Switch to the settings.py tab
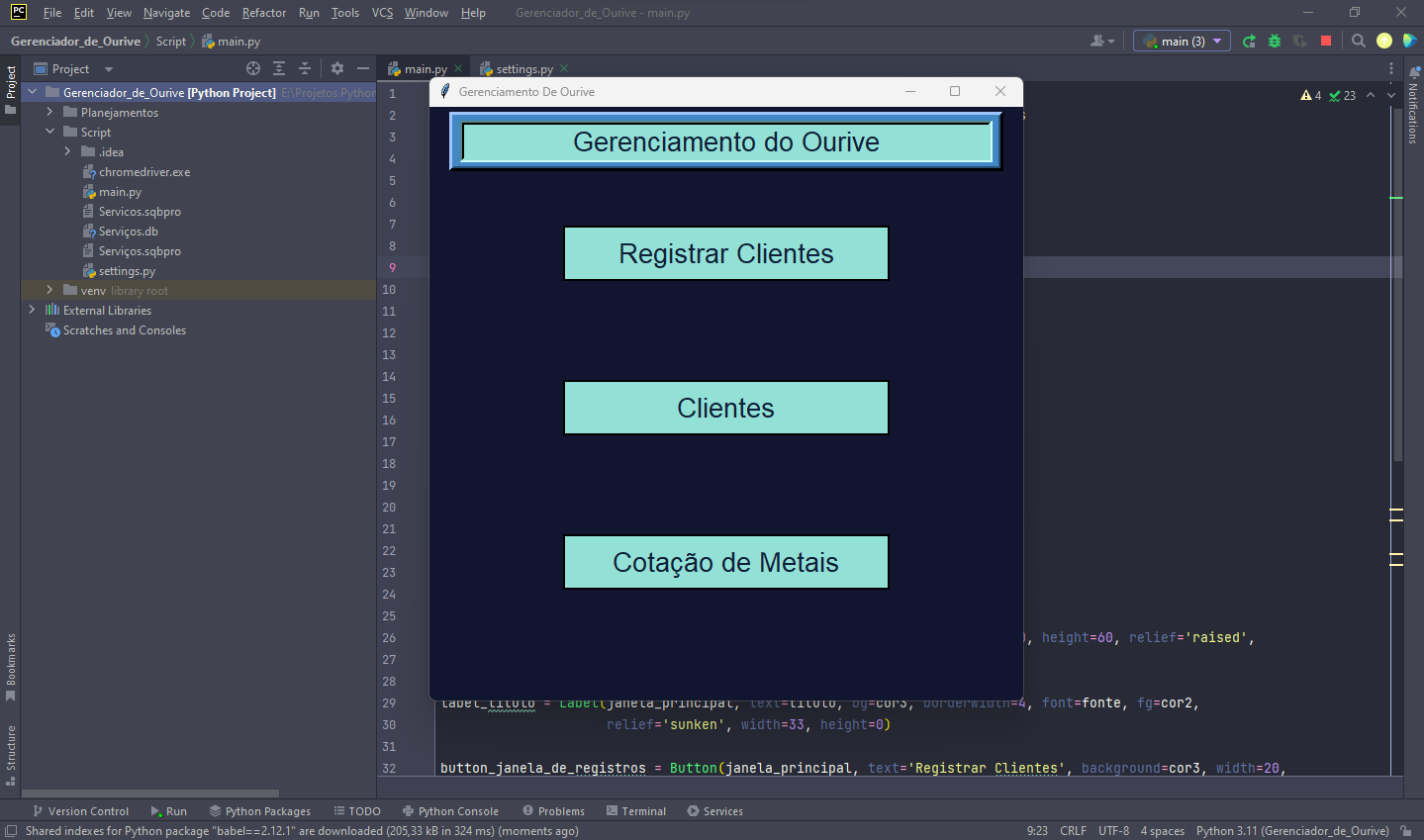 [522, 68]
